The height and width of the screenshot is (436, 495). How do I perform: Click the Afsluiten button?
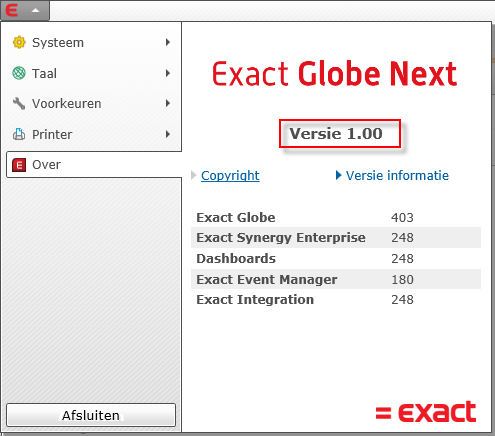[x=91, y=415]
